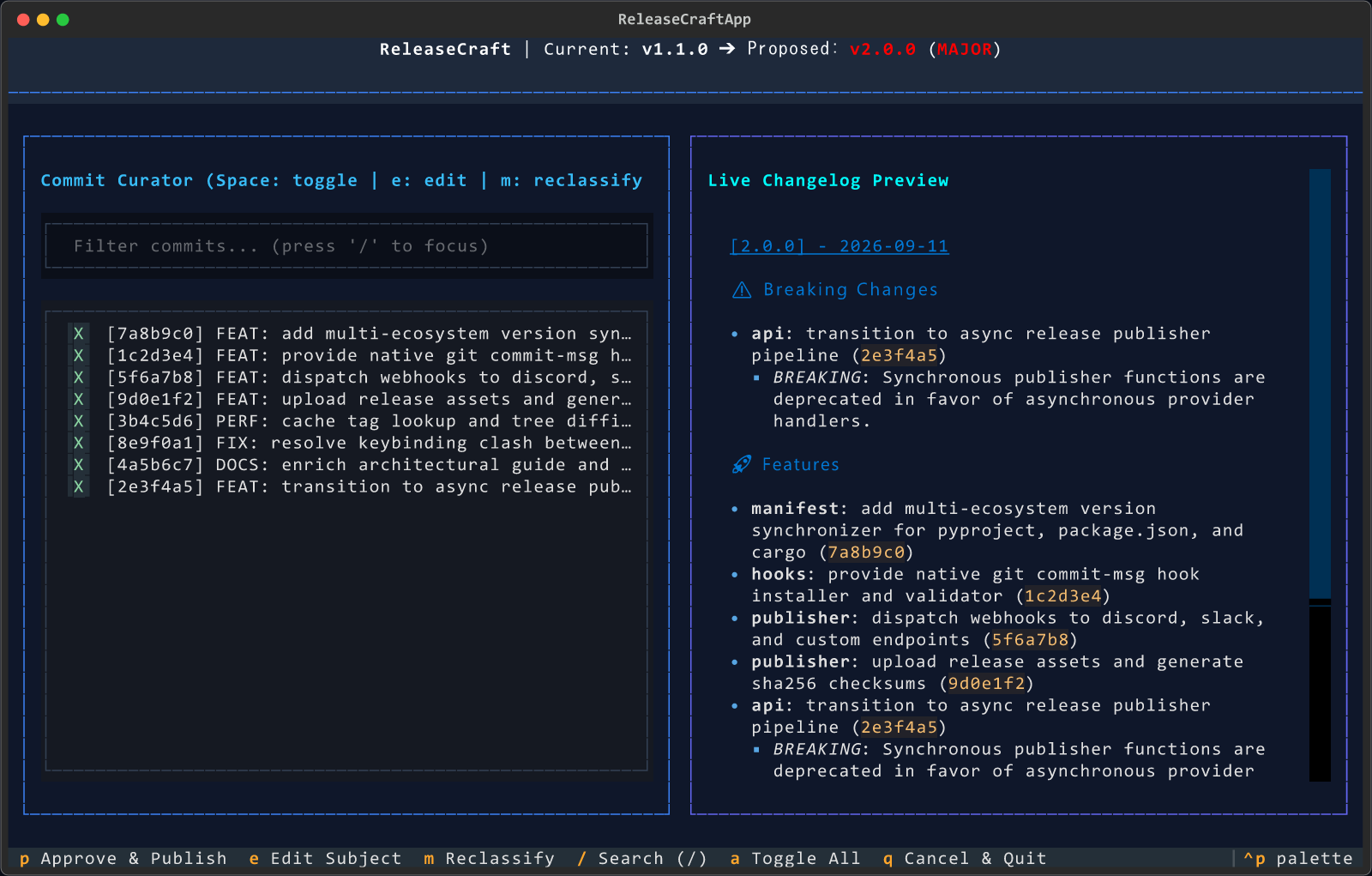
Task: Toggle checkbox for commit 5f6a7b8
Action: 78,378
